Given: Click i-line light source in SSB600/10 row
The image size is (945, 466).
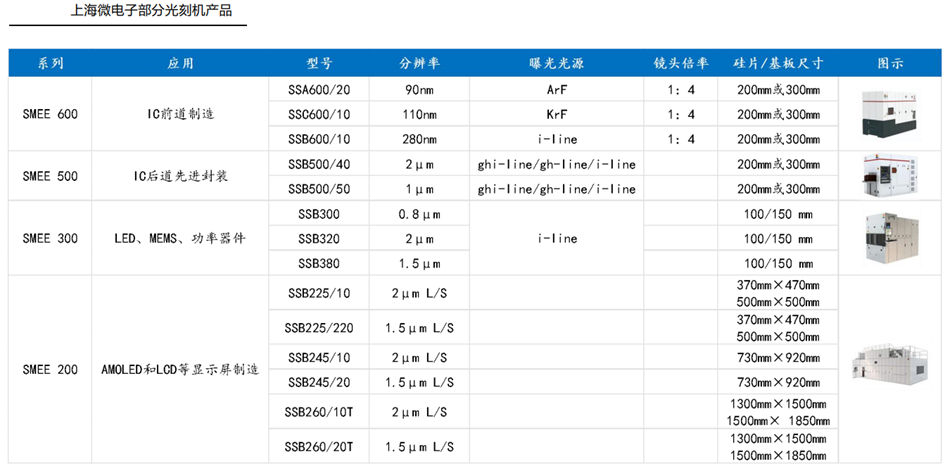Looking at the screenshot, I should (557, 139).
